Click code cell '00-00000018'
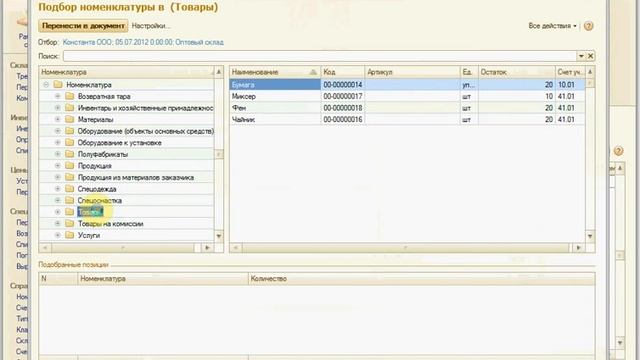 pyautogui.click(x=342, y=108)
